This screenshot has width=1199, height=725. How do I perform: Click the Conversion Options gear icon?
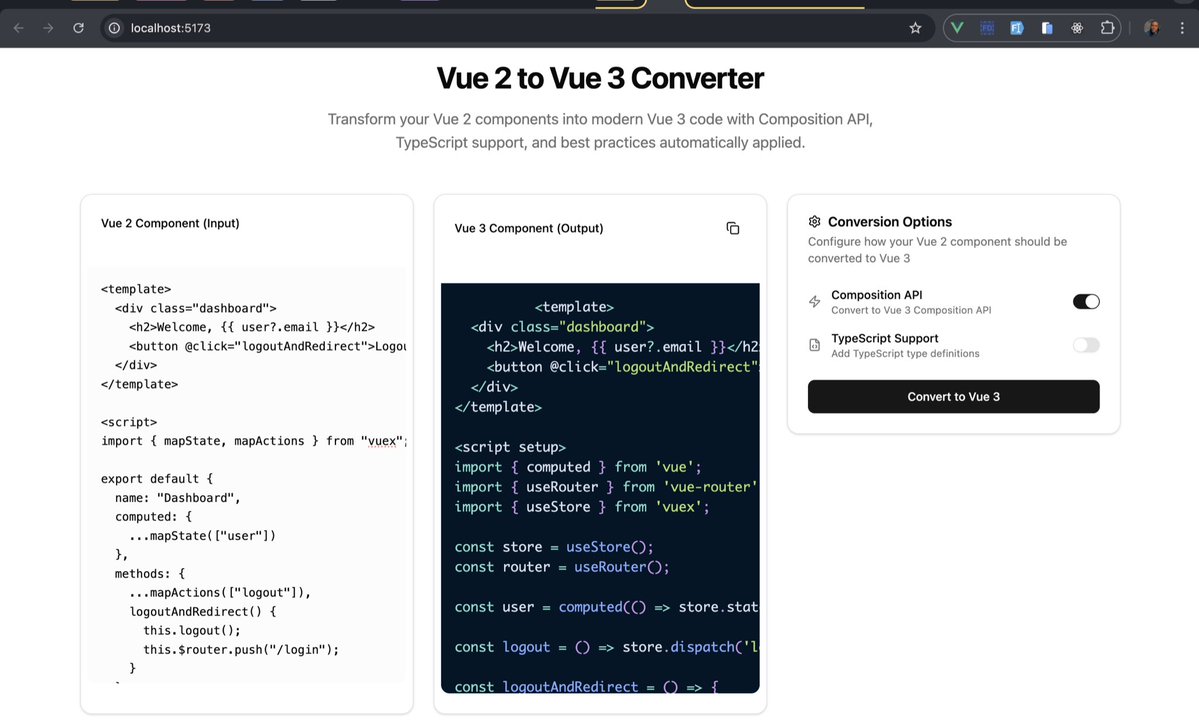[x=814, y=222]
